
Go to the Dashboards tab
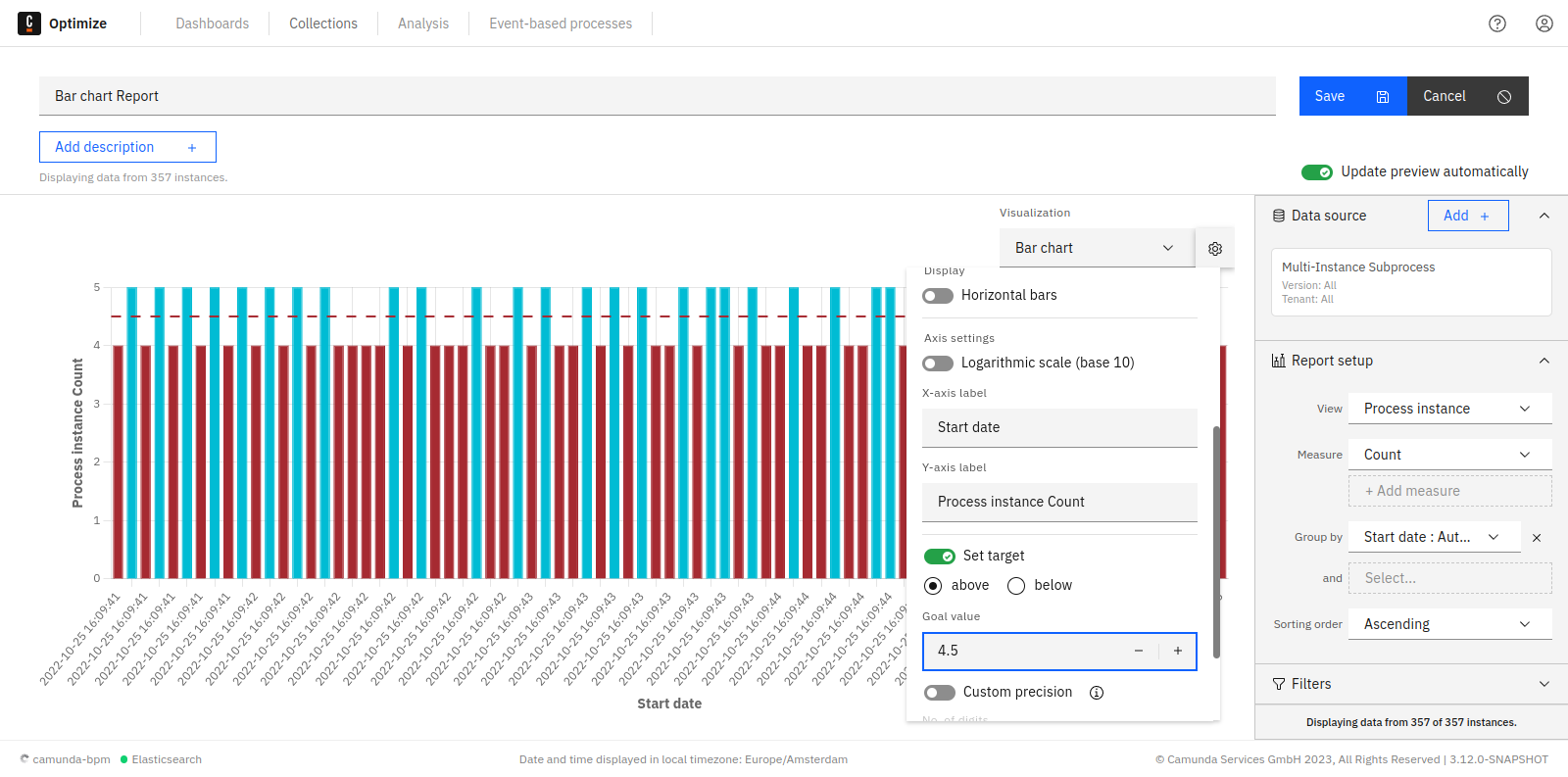click(212, 24)
